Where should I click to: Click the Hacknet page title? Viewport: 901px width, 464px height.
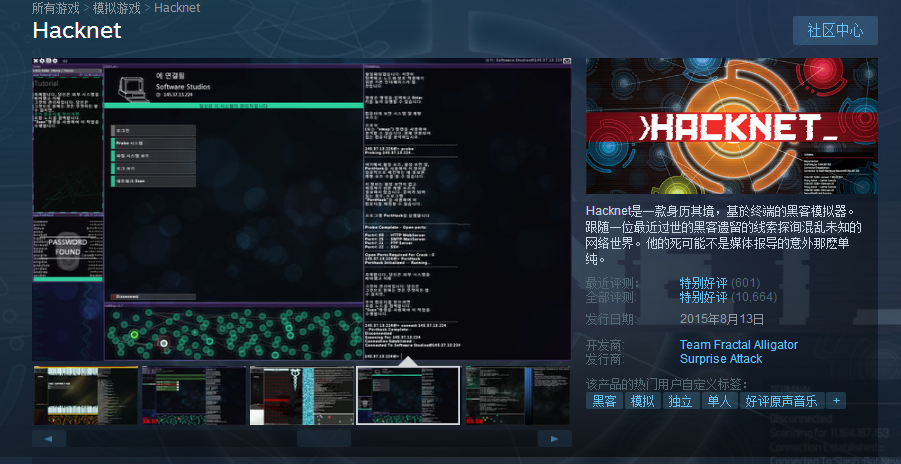[x=77, y=30]
